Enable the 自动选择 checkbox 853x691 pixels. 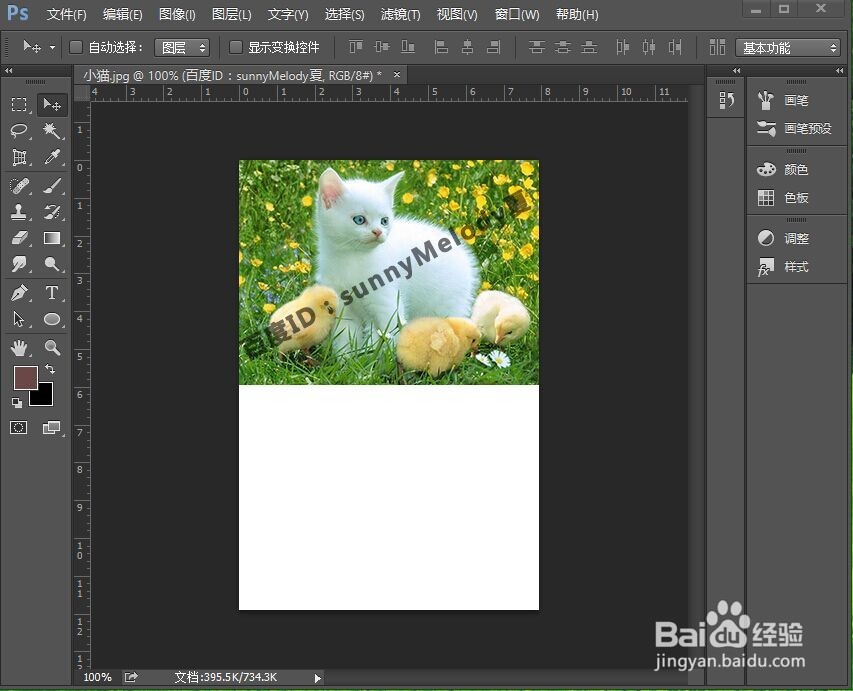coord(76,47)
